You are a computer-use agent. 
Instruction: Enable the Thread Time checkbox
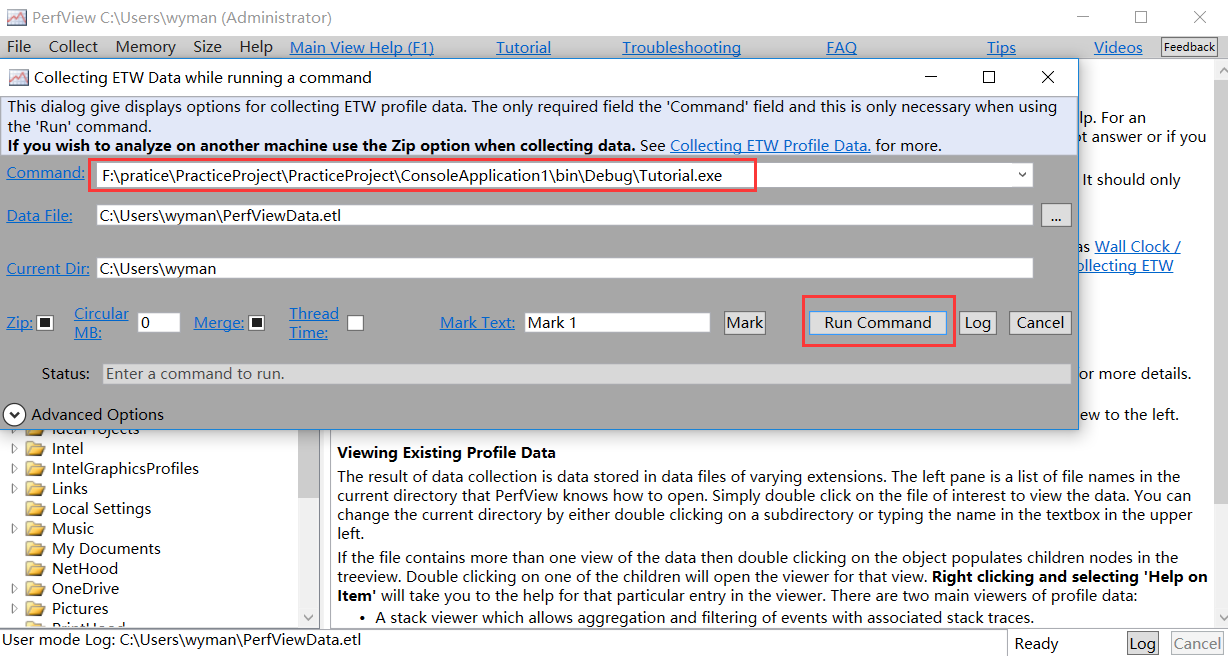point(355,323)
